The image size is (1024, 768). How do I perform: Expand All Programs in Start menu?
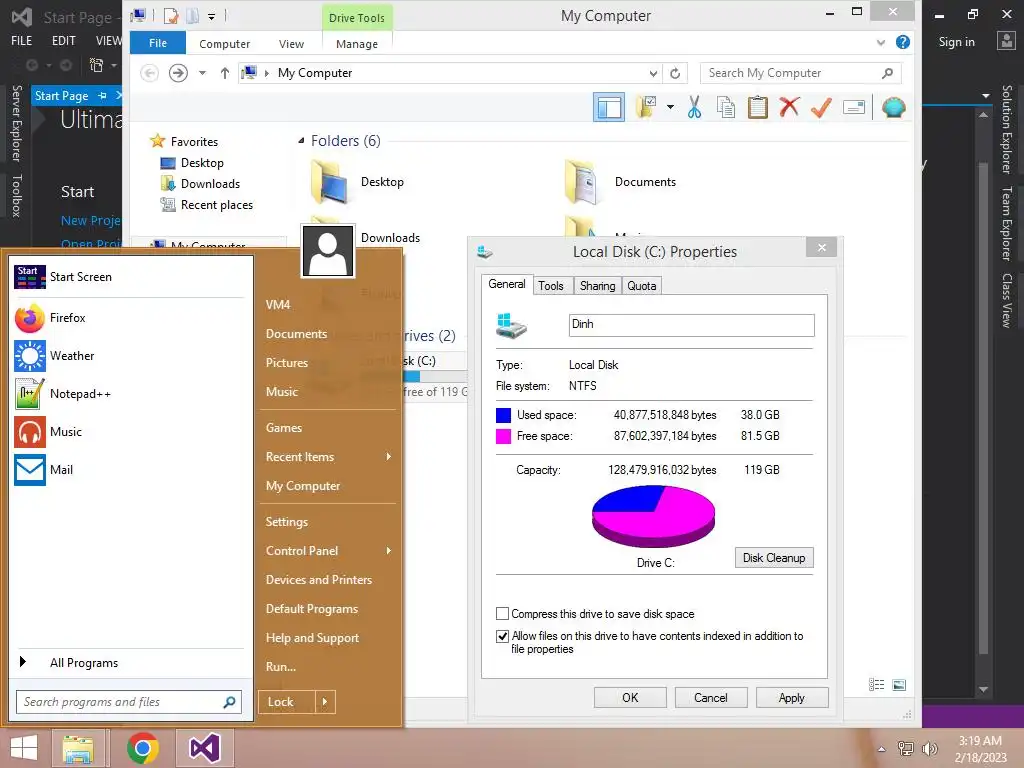(84, 663)
